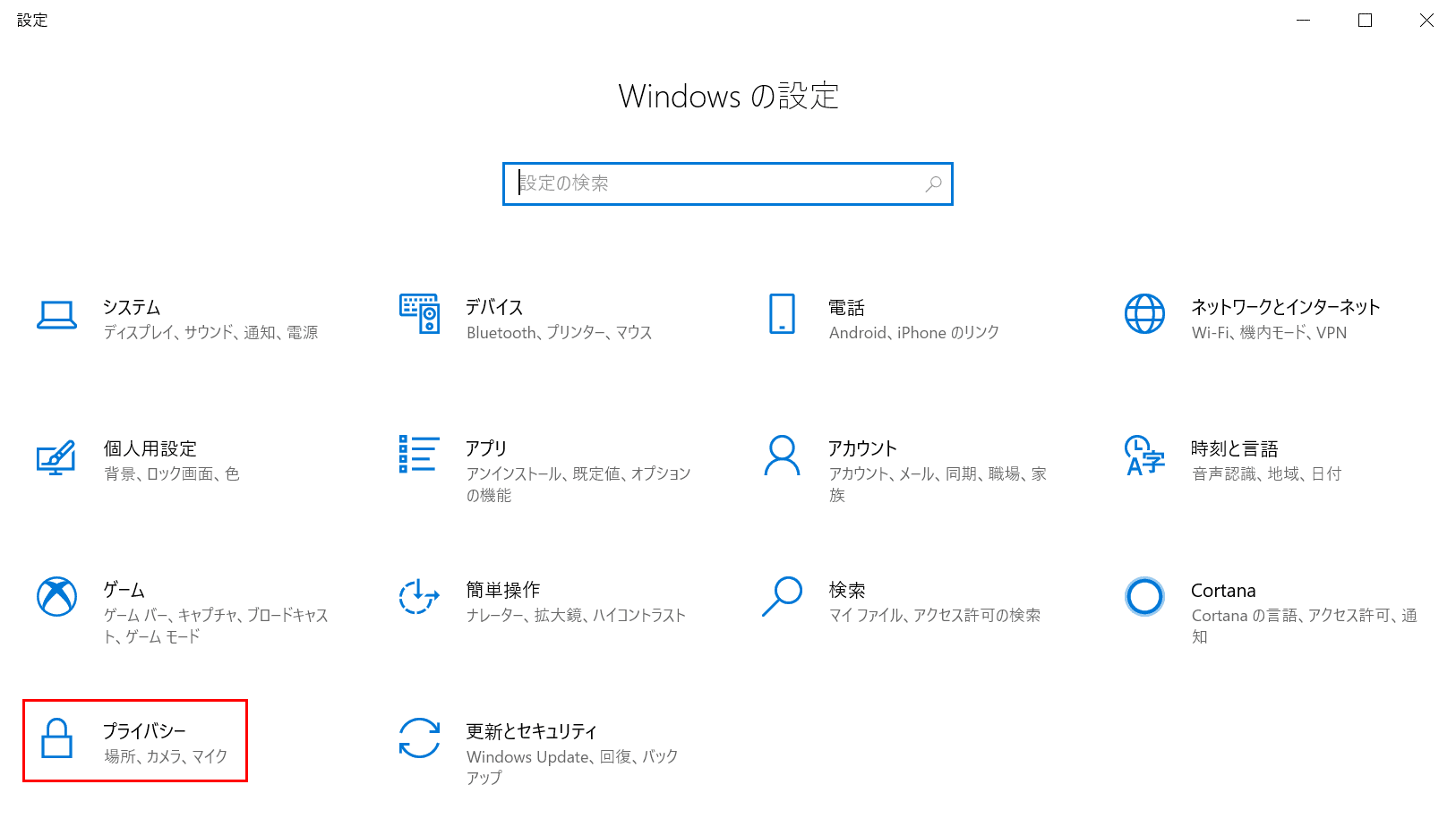1456x827 pixels.
Task: Close the 設定 window
Action: click(x=1426, y=20)
